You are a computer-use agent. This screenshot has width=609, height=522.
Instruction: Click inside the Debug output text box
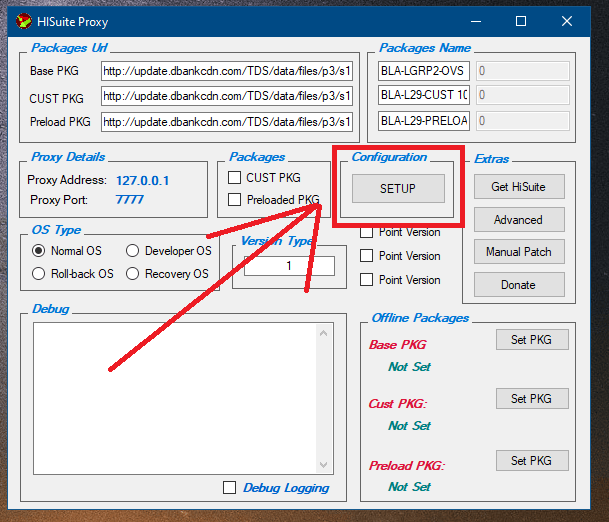(x=175, y=398)
